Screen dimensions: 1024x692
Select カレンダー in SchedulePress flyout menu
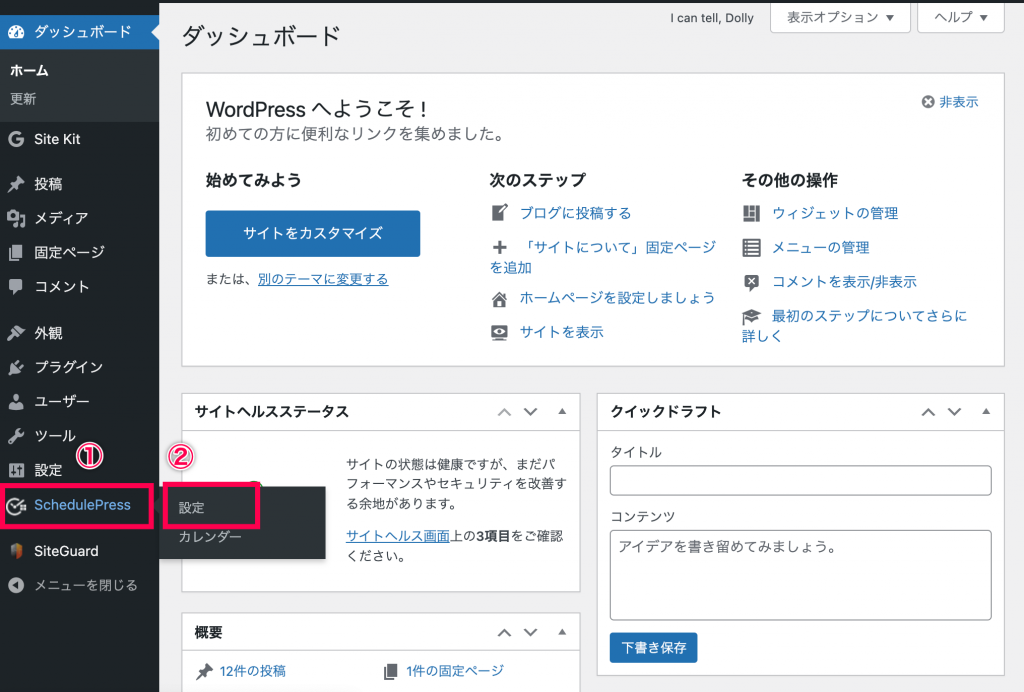[210, 537]
